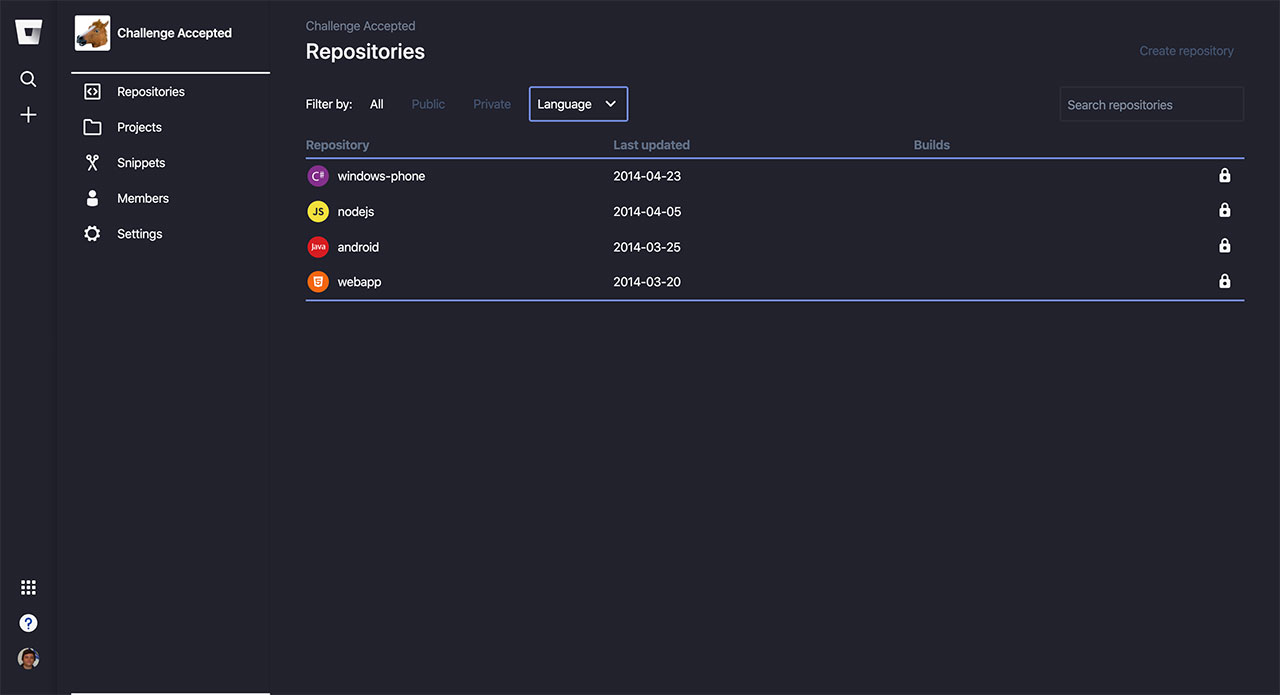
Task: Click the apps grid icon at bottom left
Action: [x=28, y=587]
